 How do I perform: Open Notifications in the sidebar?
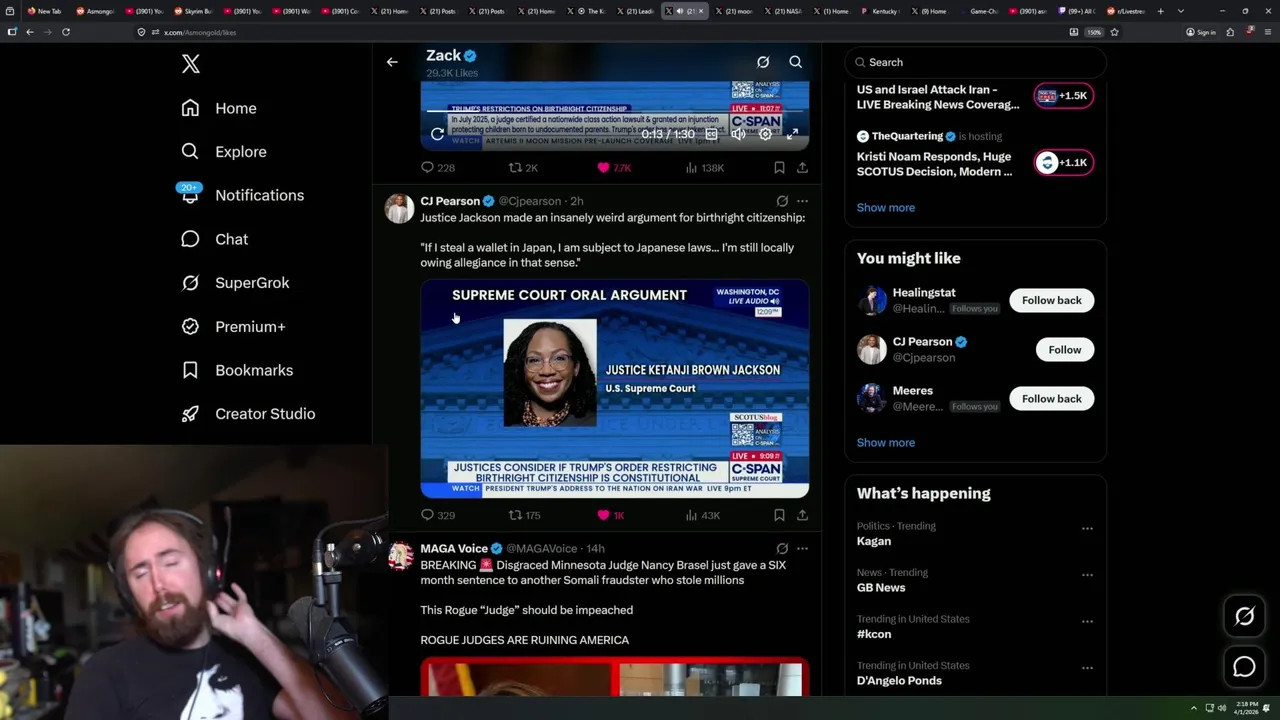pos(242,195)
